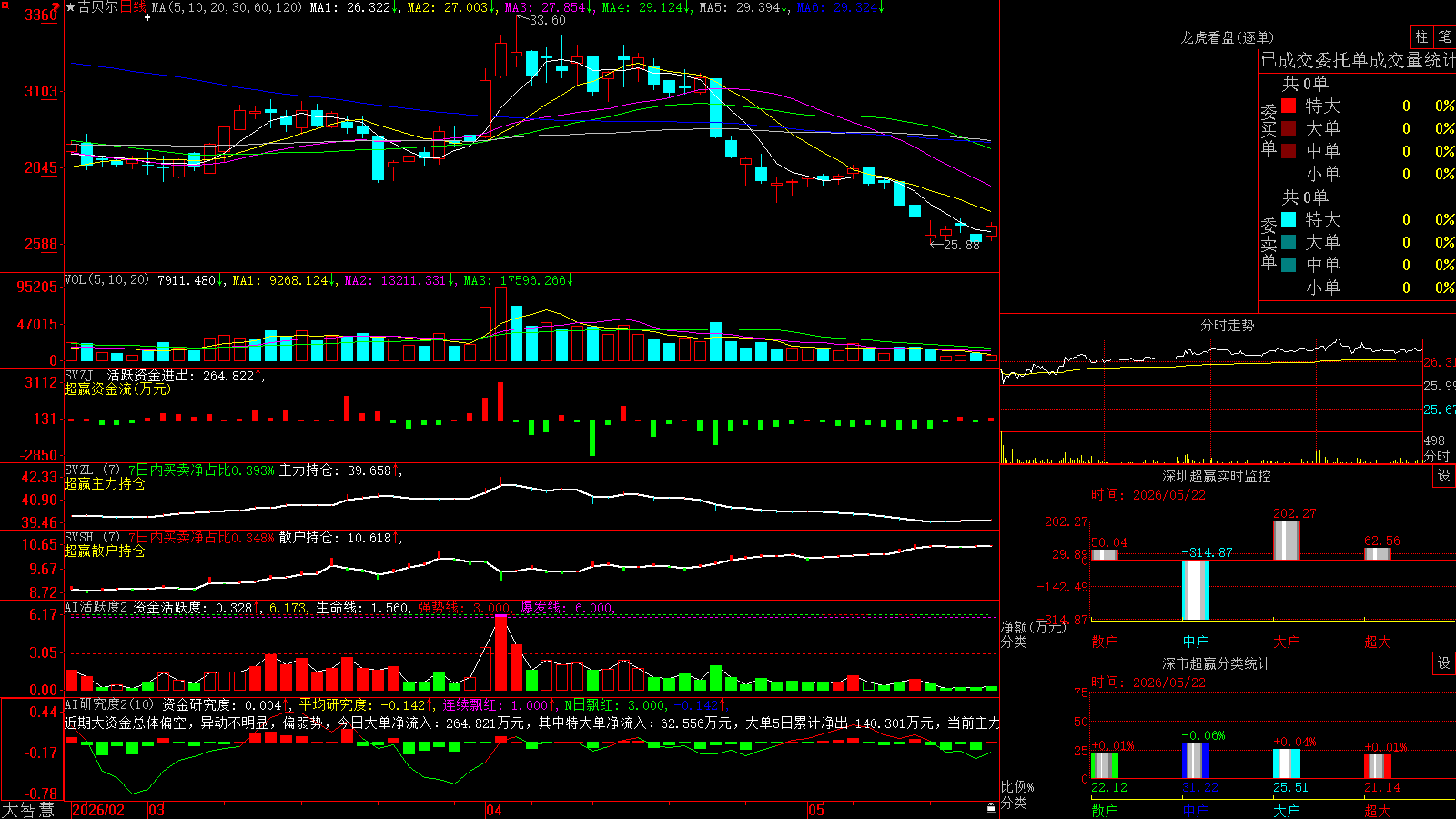This screenshot has width=1456, height=819.
Task: Switch the 龙虎看盘 panel to 柱 view
Action: pos(1421,37)
